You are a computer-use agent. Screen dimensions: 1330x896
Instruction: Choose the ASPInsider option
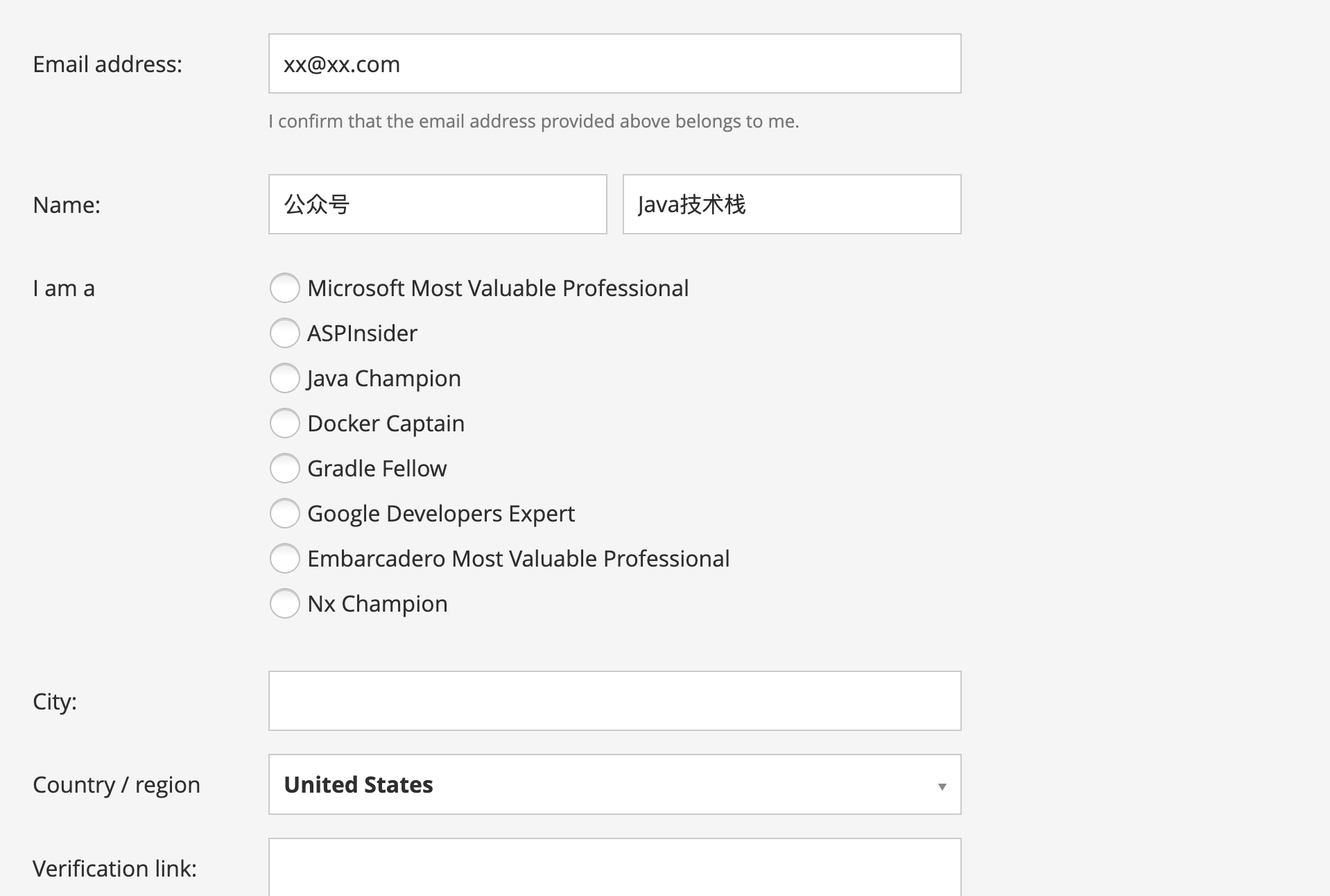pyautogui.click(x=284, y=333)
